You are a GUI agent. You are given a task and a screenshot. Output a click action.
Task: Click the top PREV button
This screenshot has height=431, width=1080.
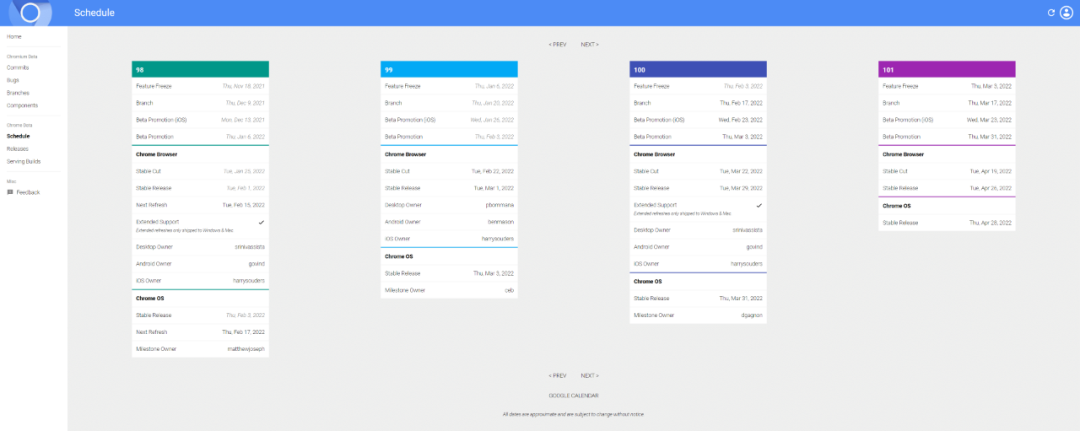pyautogui.click(x=558, y=44)
